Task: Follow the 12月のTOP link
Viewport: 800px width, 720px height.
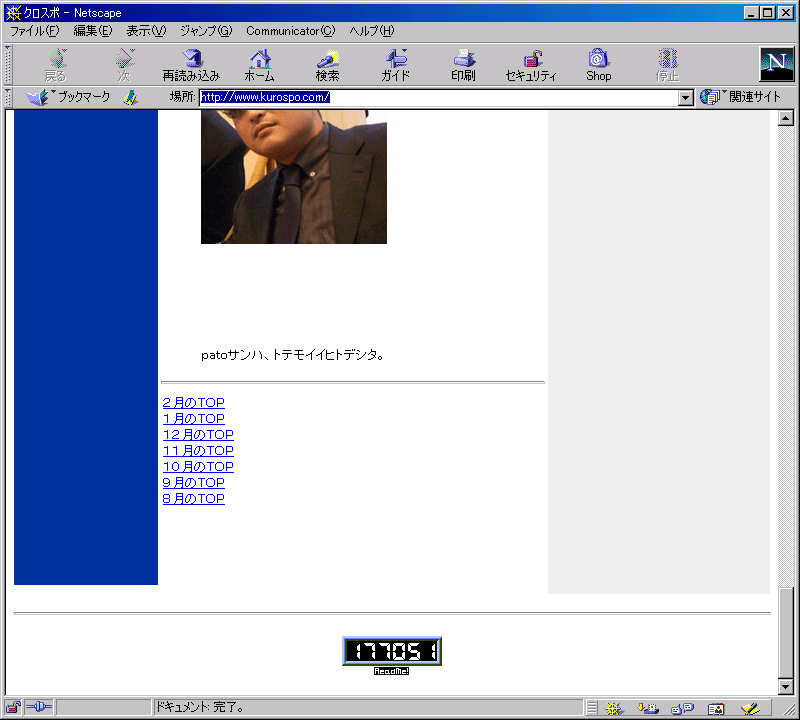Action: point(198,435)
